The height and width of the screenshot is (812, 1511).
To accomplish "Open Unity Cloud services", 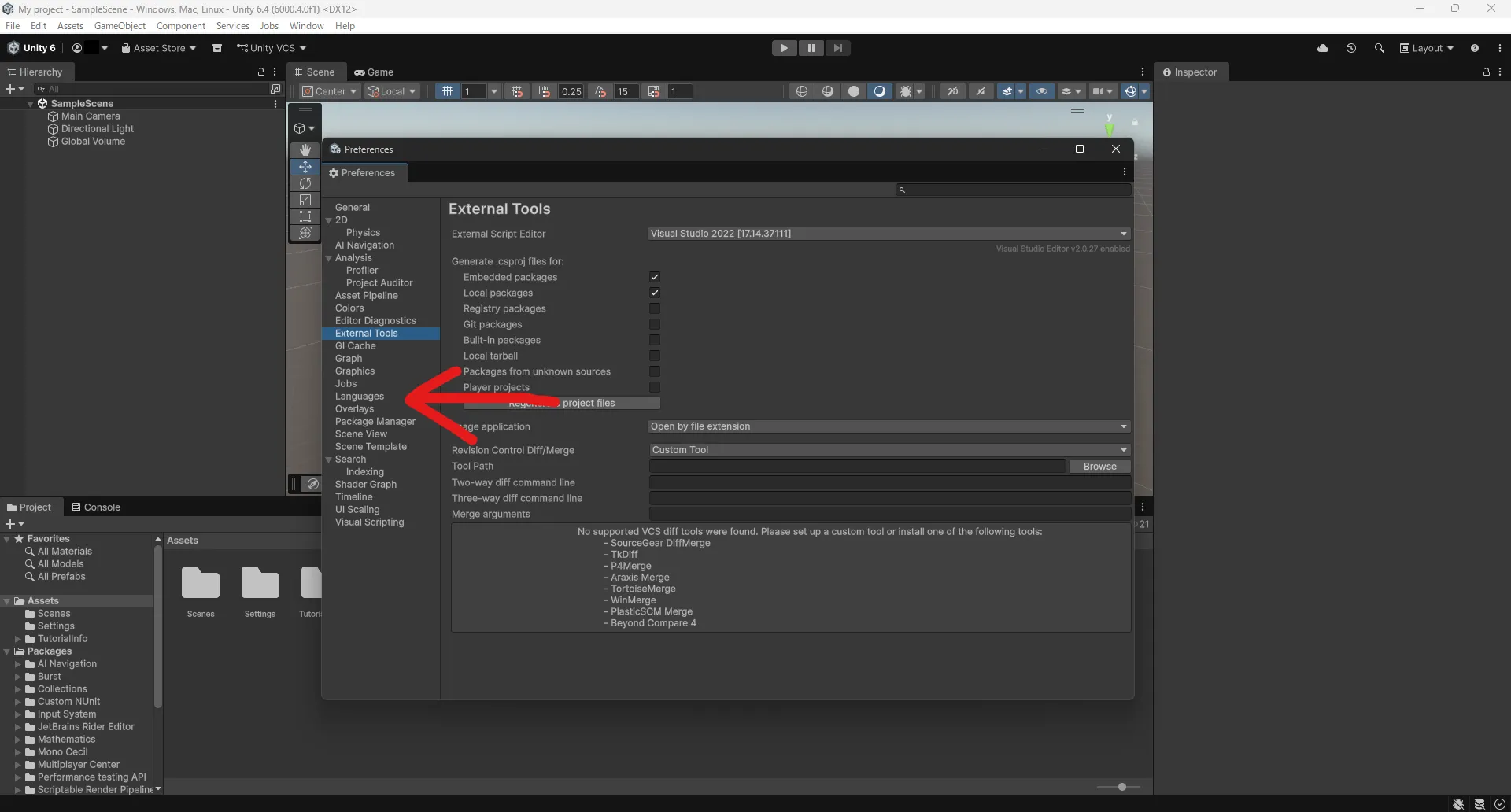I will 1324,48.
